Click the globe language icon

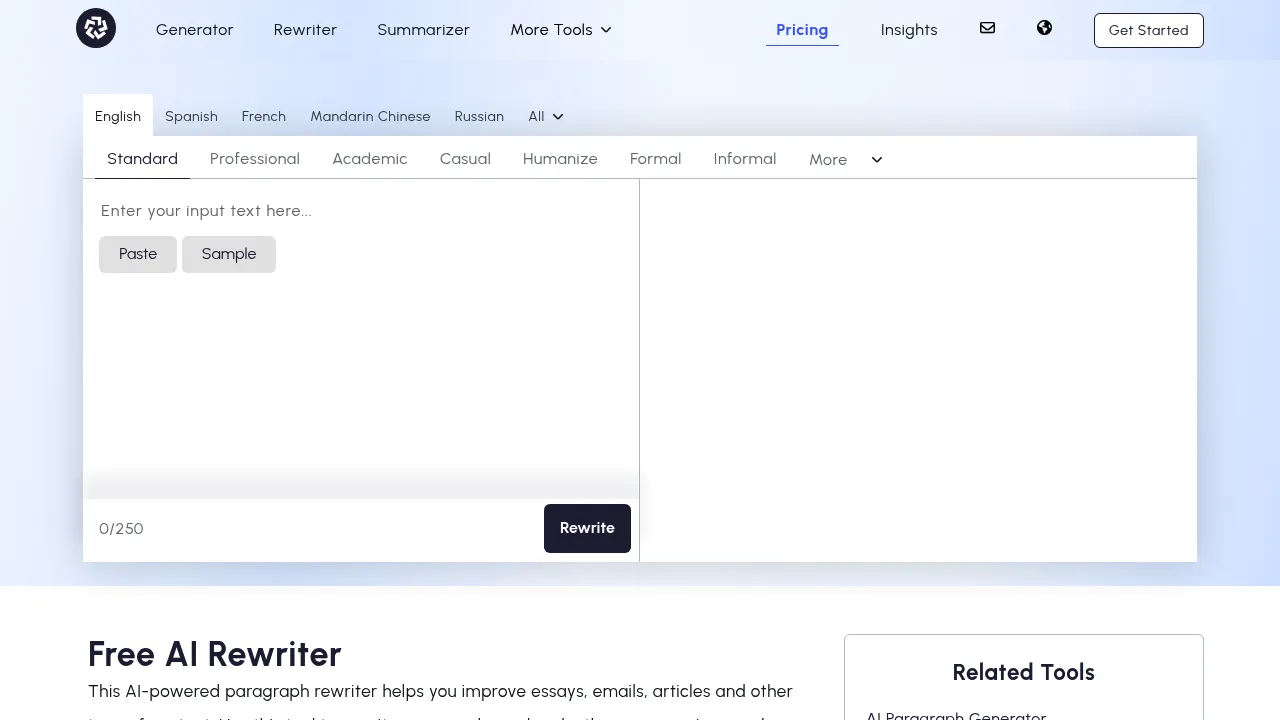point(1044,28)
